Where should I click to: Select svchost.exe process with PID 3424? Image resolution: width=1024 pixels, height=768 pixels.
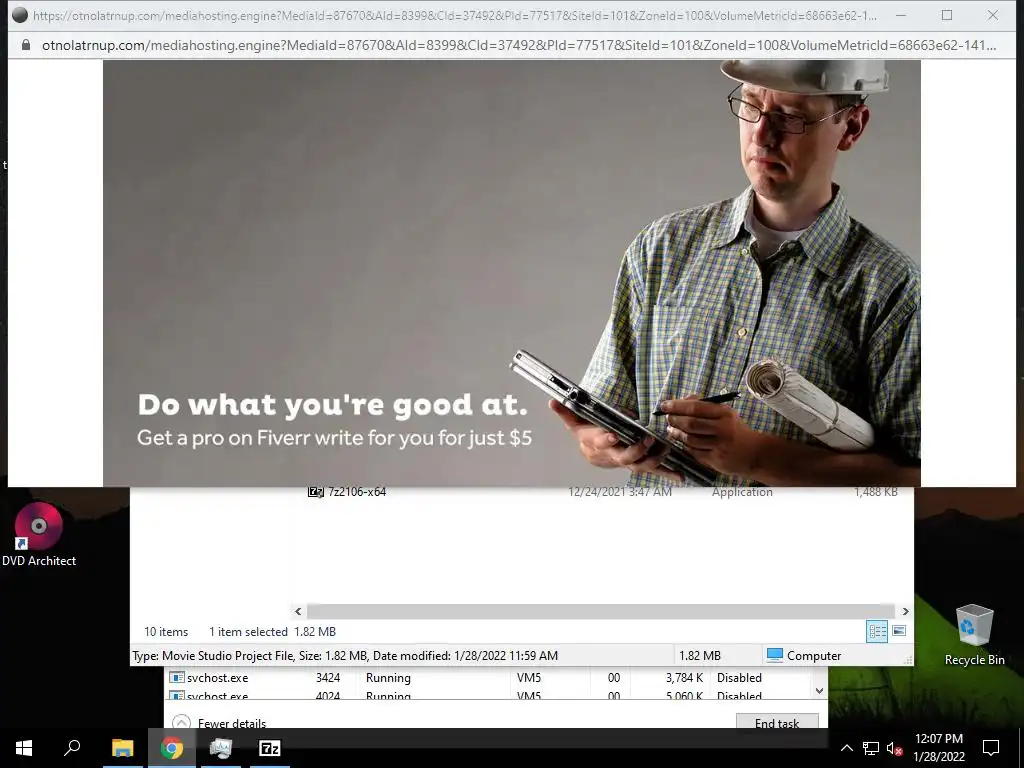217,678
